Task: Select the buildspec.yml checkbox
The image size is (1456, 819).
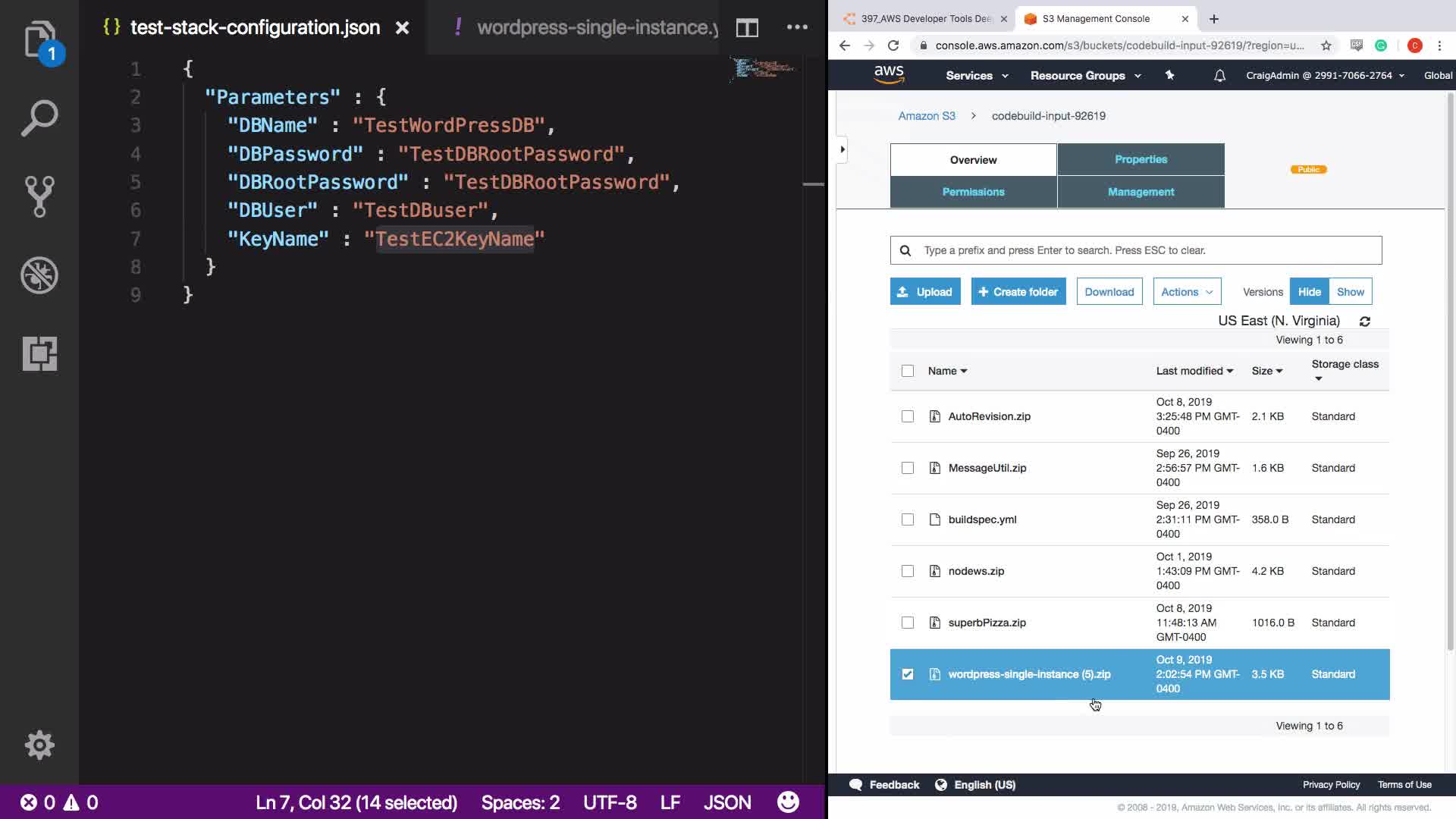Action: pos(907,519)
